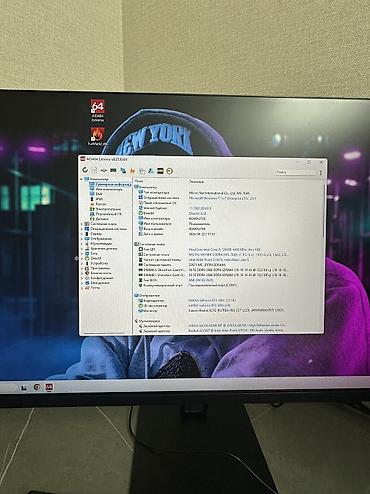Click the Refresh toolbar icon in AIDA64
The width and height of the screenshot is (370, 494).
pyautogui.click(x=85, y=170)
